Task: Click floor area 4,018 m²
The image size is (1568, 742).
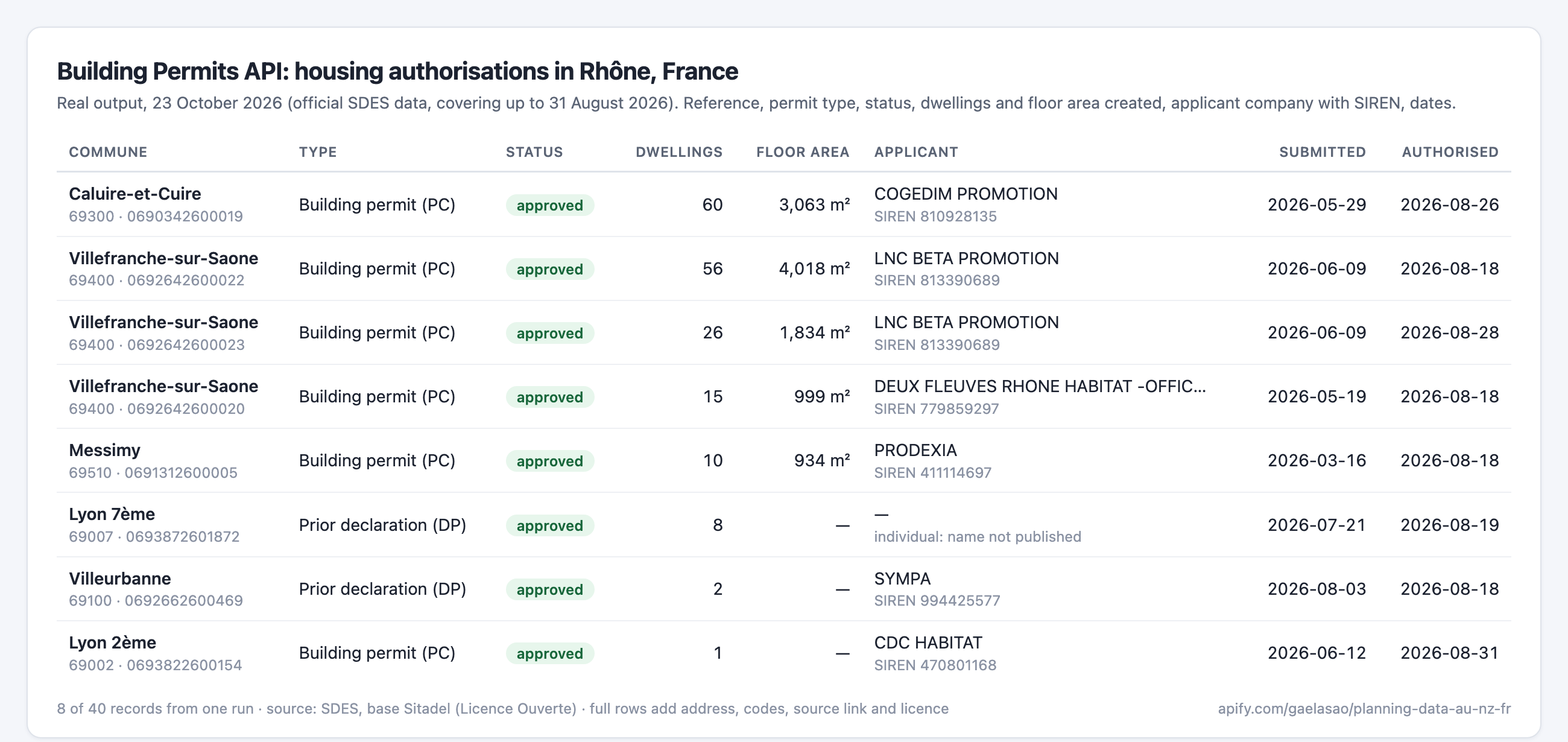Action: point(814,268)
